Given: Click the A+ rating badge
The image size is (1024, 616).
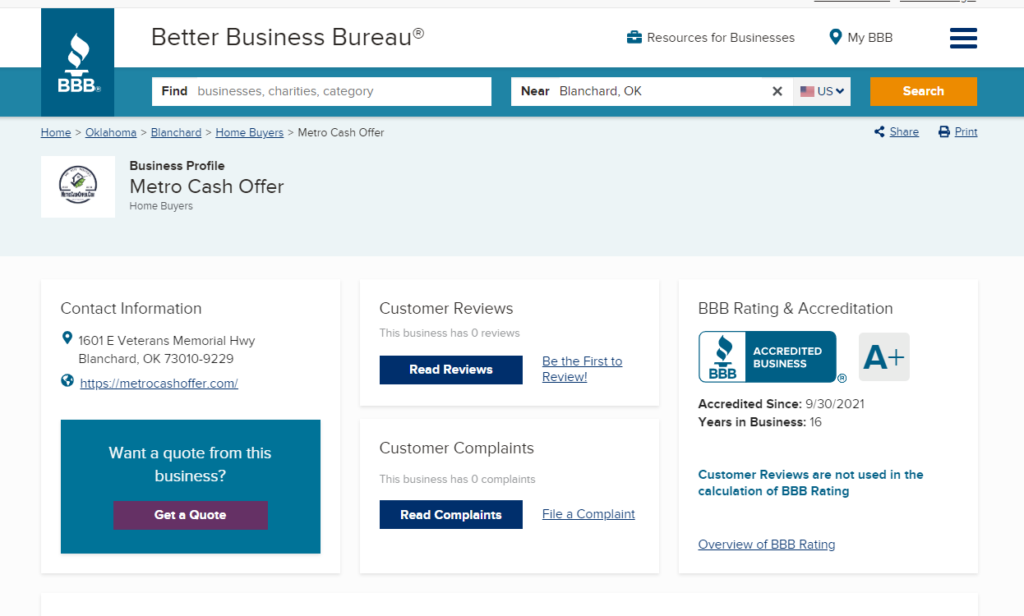Looking at the screenshot, I should point(884,357).
